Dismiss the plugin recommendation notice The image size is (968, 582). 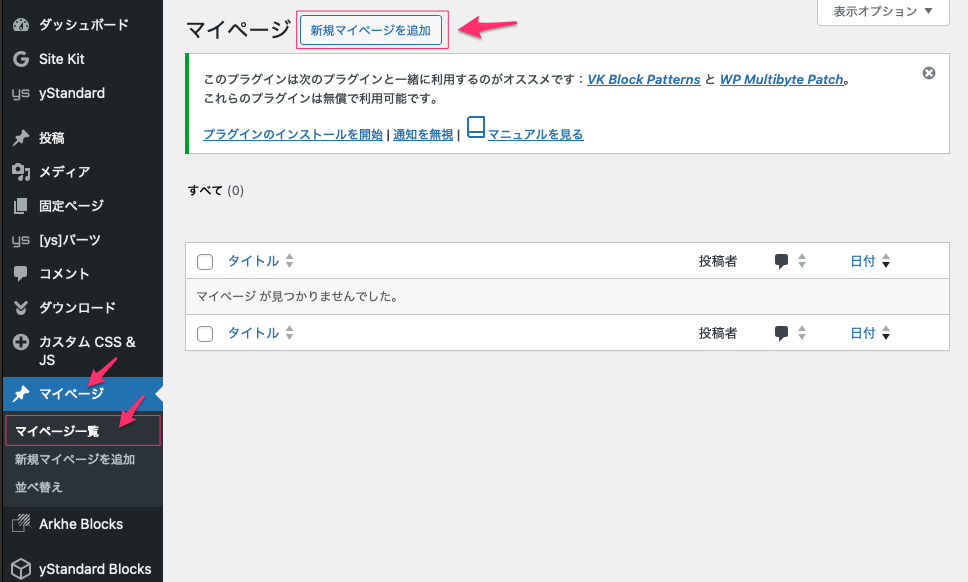pyautogui.click(x=928, y=73)
